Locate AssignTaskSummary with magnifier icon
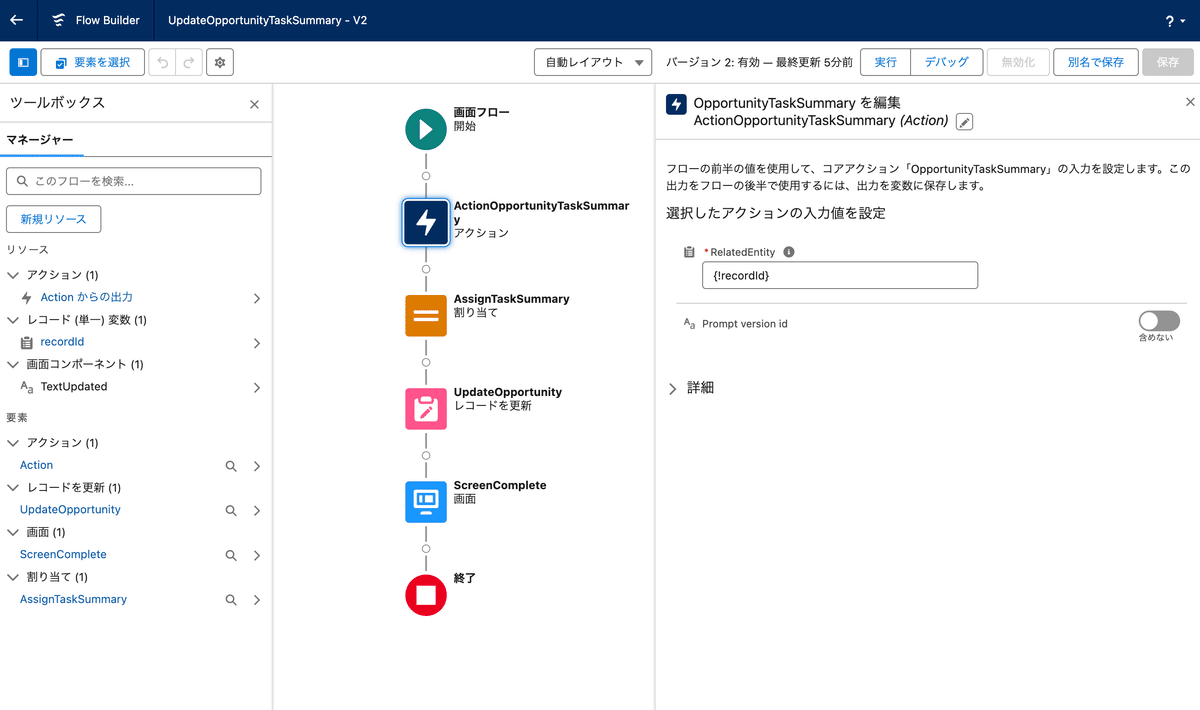 pos(231,600)
